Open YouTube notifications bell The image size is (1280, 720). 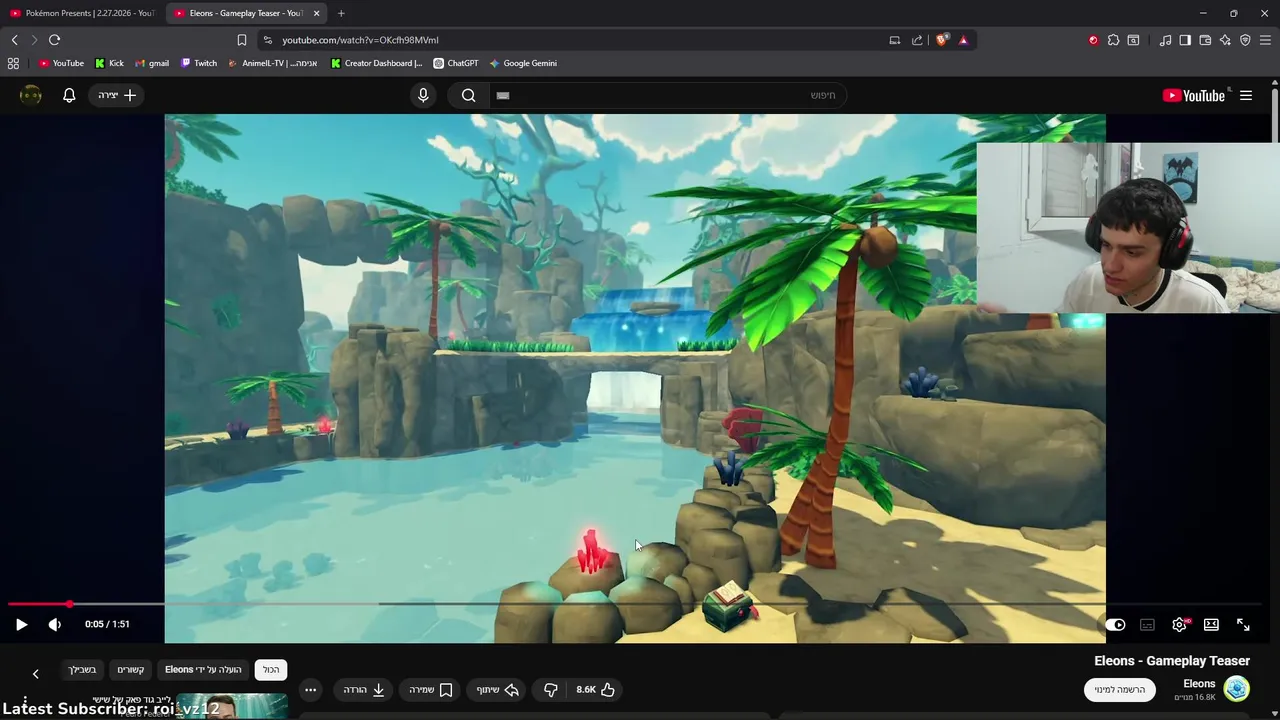69,95
